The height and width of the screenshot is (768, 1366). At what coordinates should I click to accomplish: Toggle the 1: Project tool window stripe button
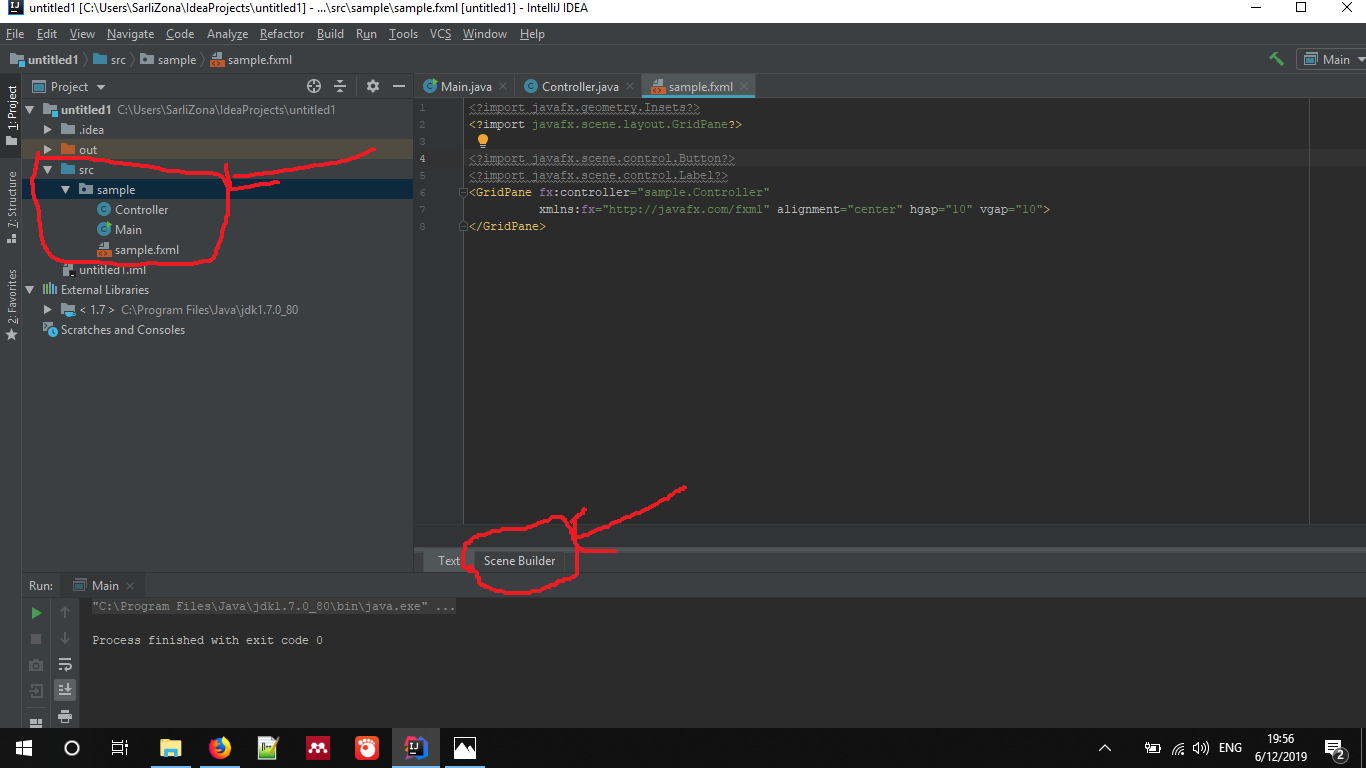(x=12, y=113)
